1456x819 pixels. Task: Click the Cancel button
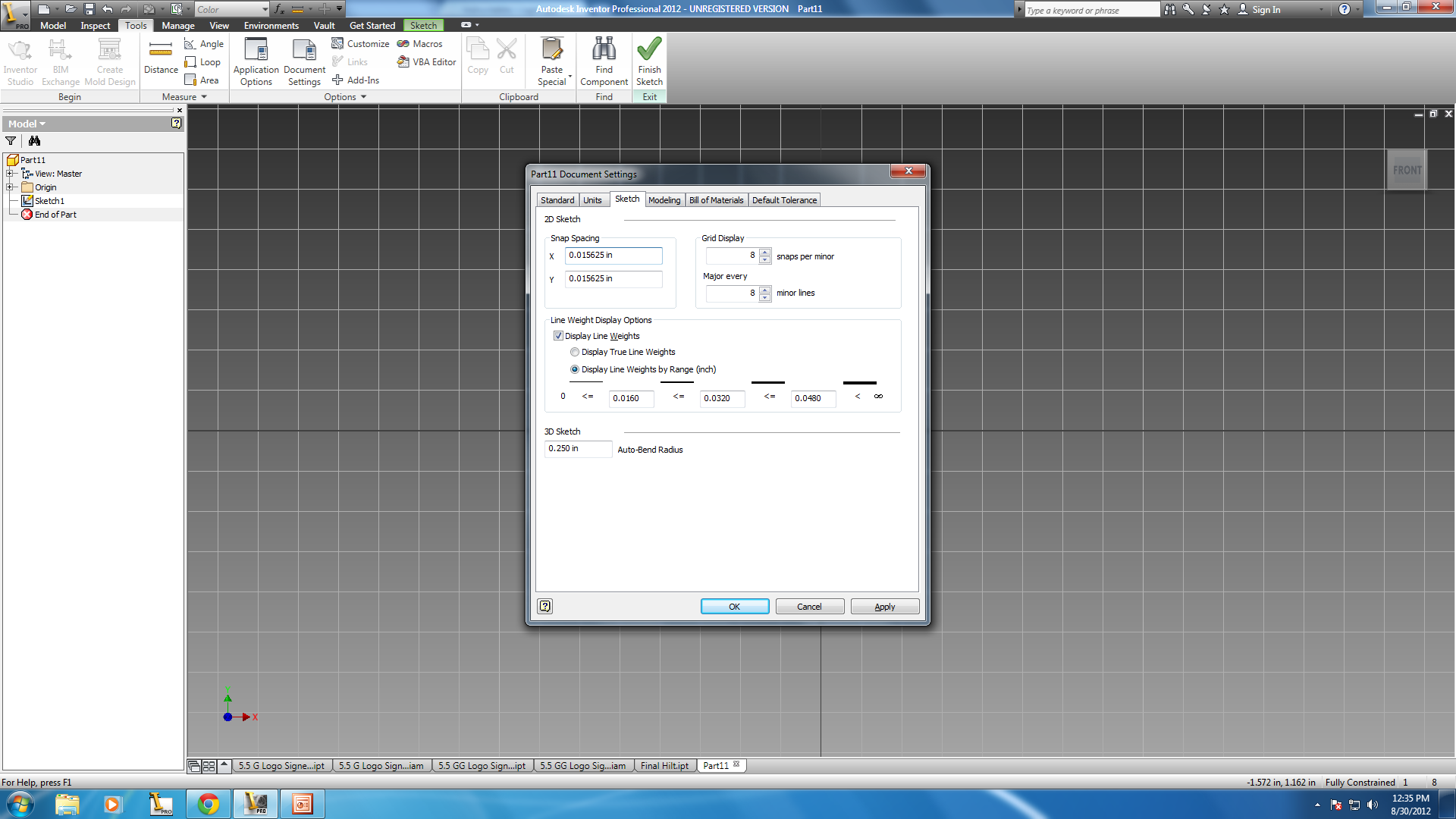click(809, 607)
